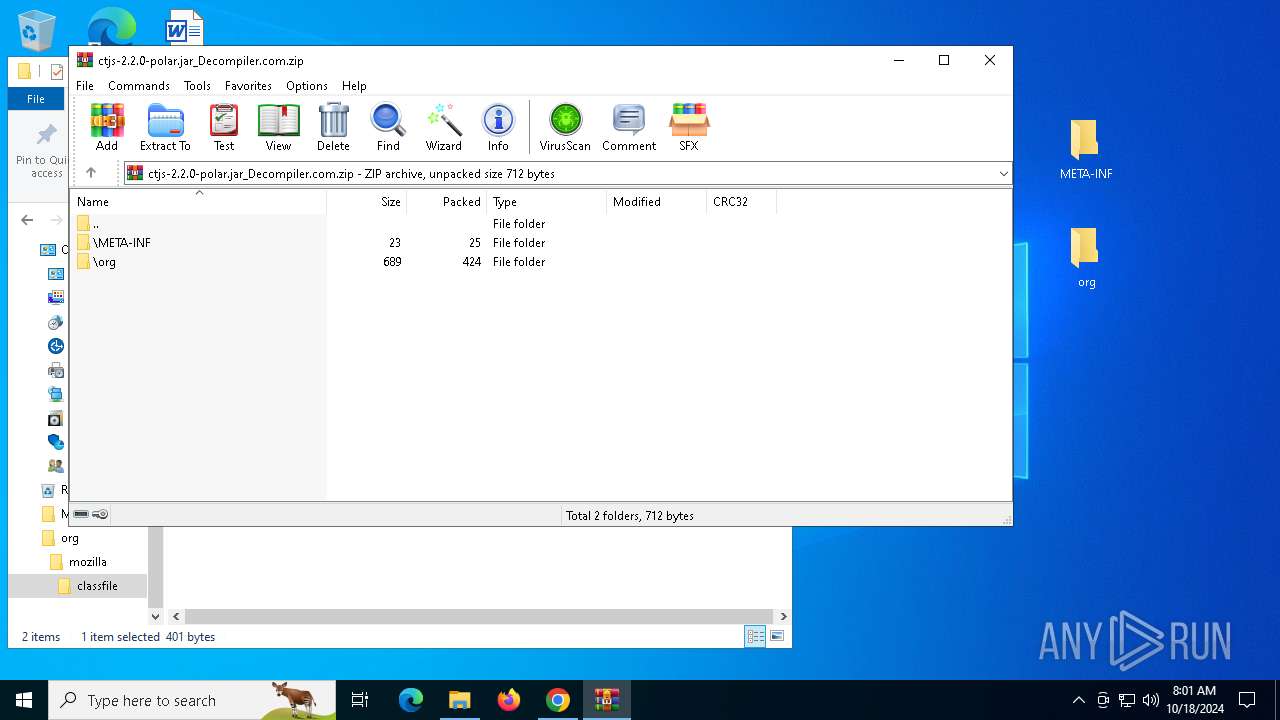
Task: Sort by the Type column header
Action: (x=546, y=201)
